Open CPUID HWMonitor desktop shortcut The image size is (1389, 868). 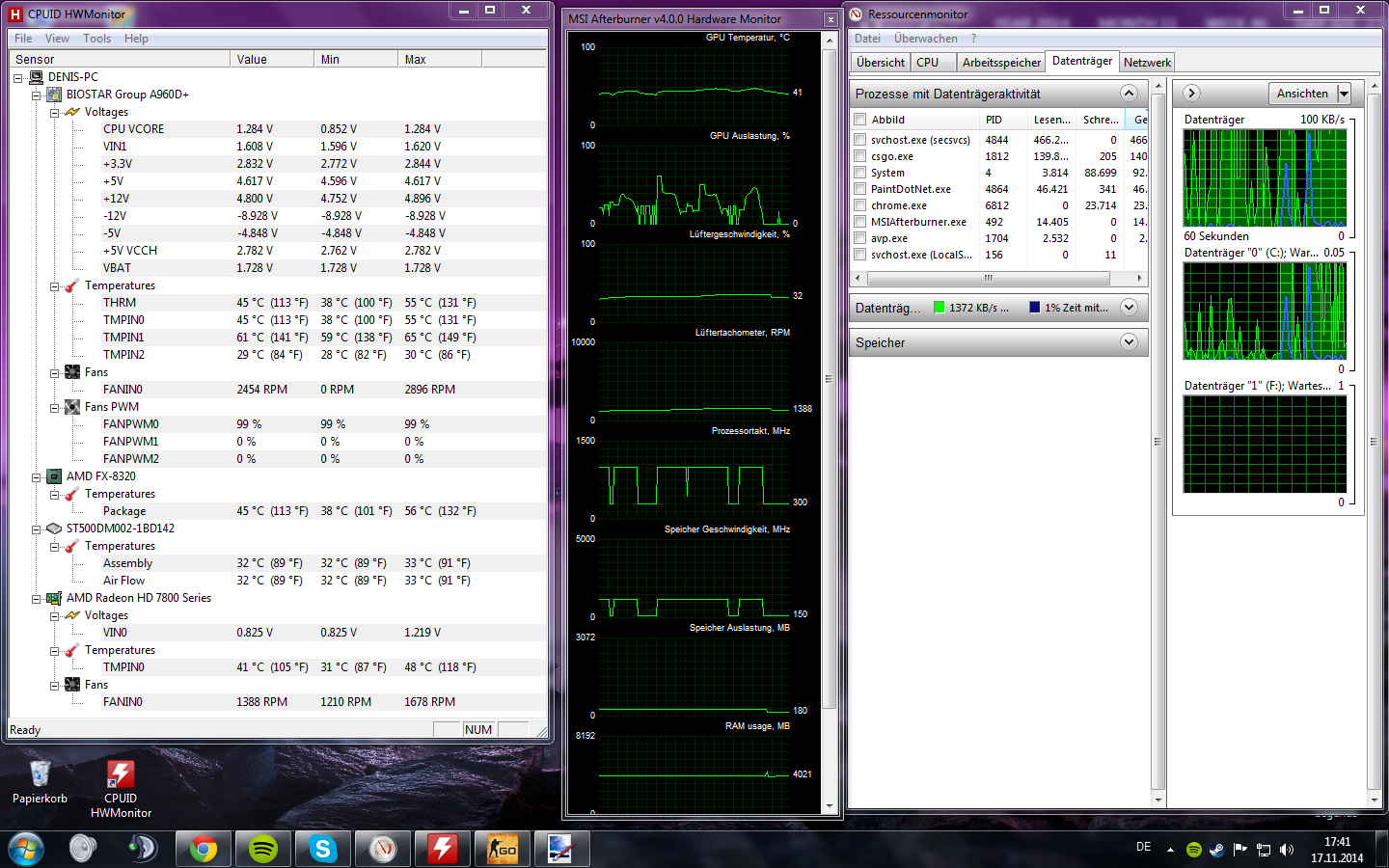click(x=121, y=789)
